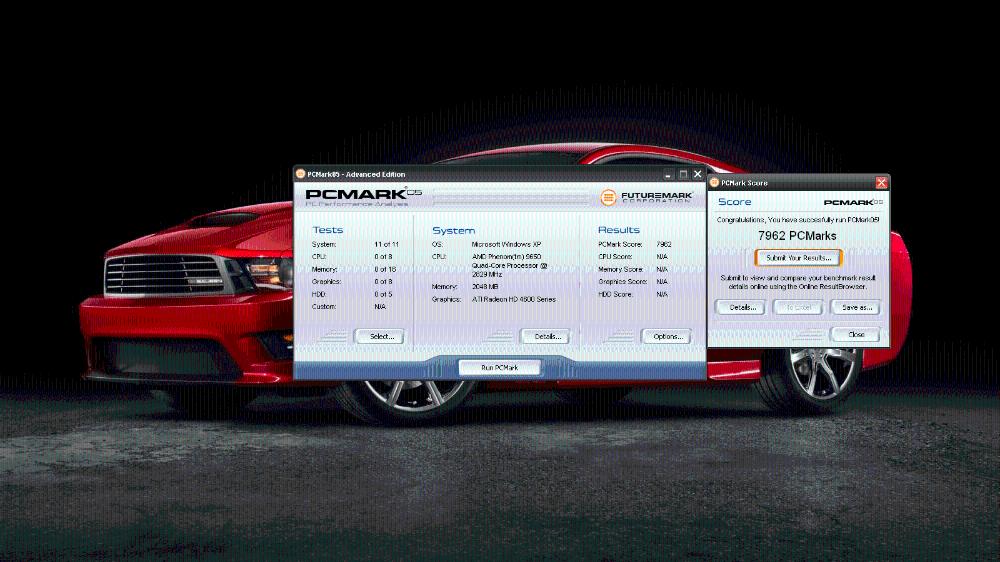Click the 'Graphics Score:' label
1000x562 pixels.
tap(622, 281)
